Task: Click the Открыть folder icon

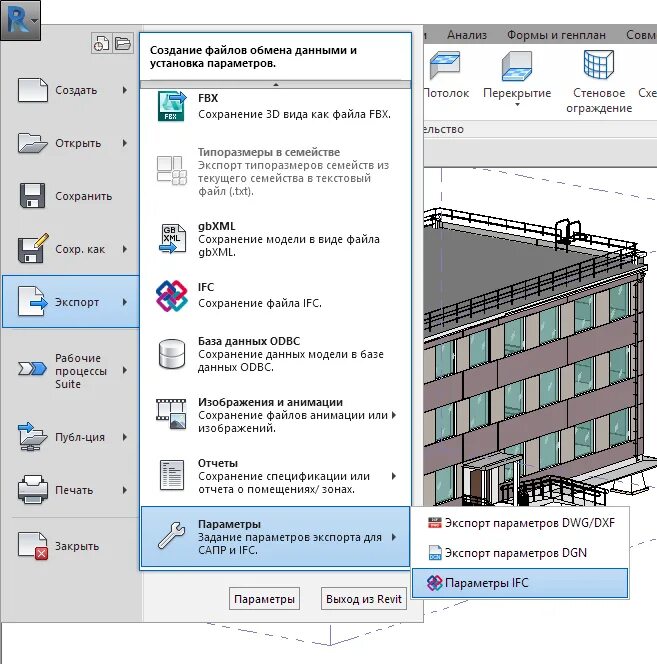Action: coord(33,143)
